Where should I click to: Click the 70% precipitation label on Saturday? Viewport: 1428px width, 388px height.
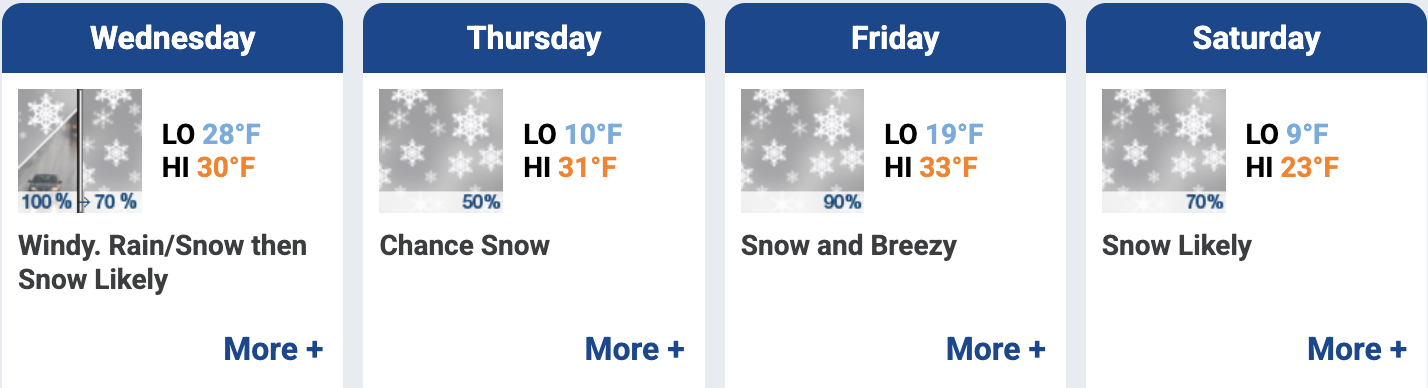(x=1204, y=202)
